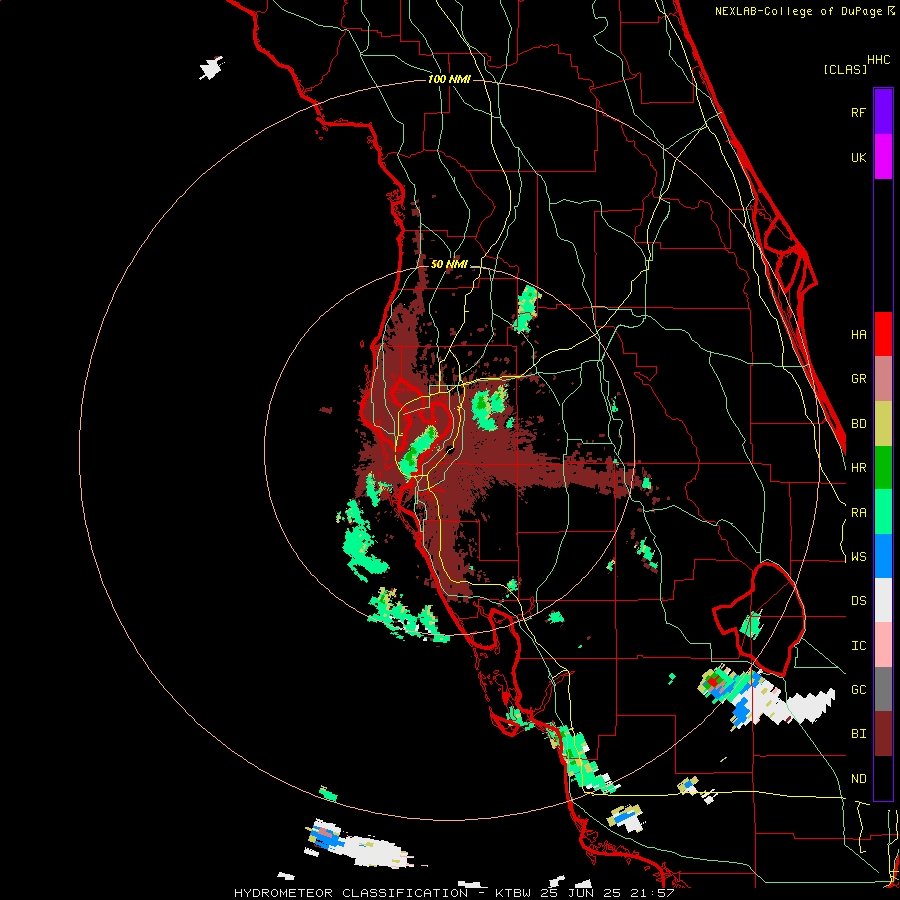Click the "GC" legend label
The width and height of the screenshot is (900, 900).
[858, 690]
